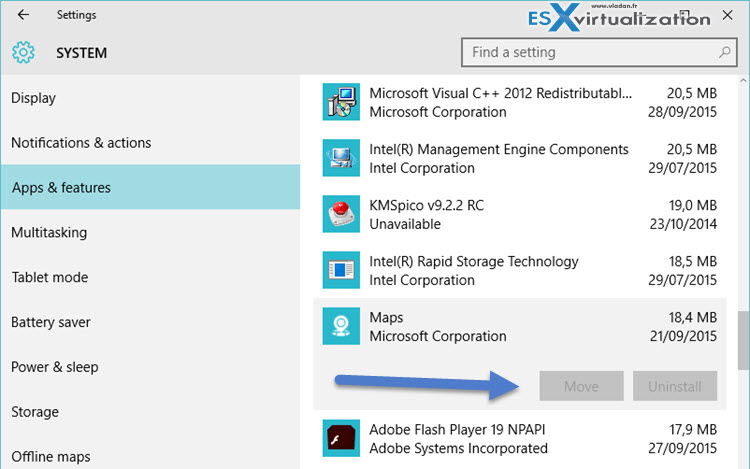Open Notifications & actions
The image size is (750, 469).
[x=150, y=142]
